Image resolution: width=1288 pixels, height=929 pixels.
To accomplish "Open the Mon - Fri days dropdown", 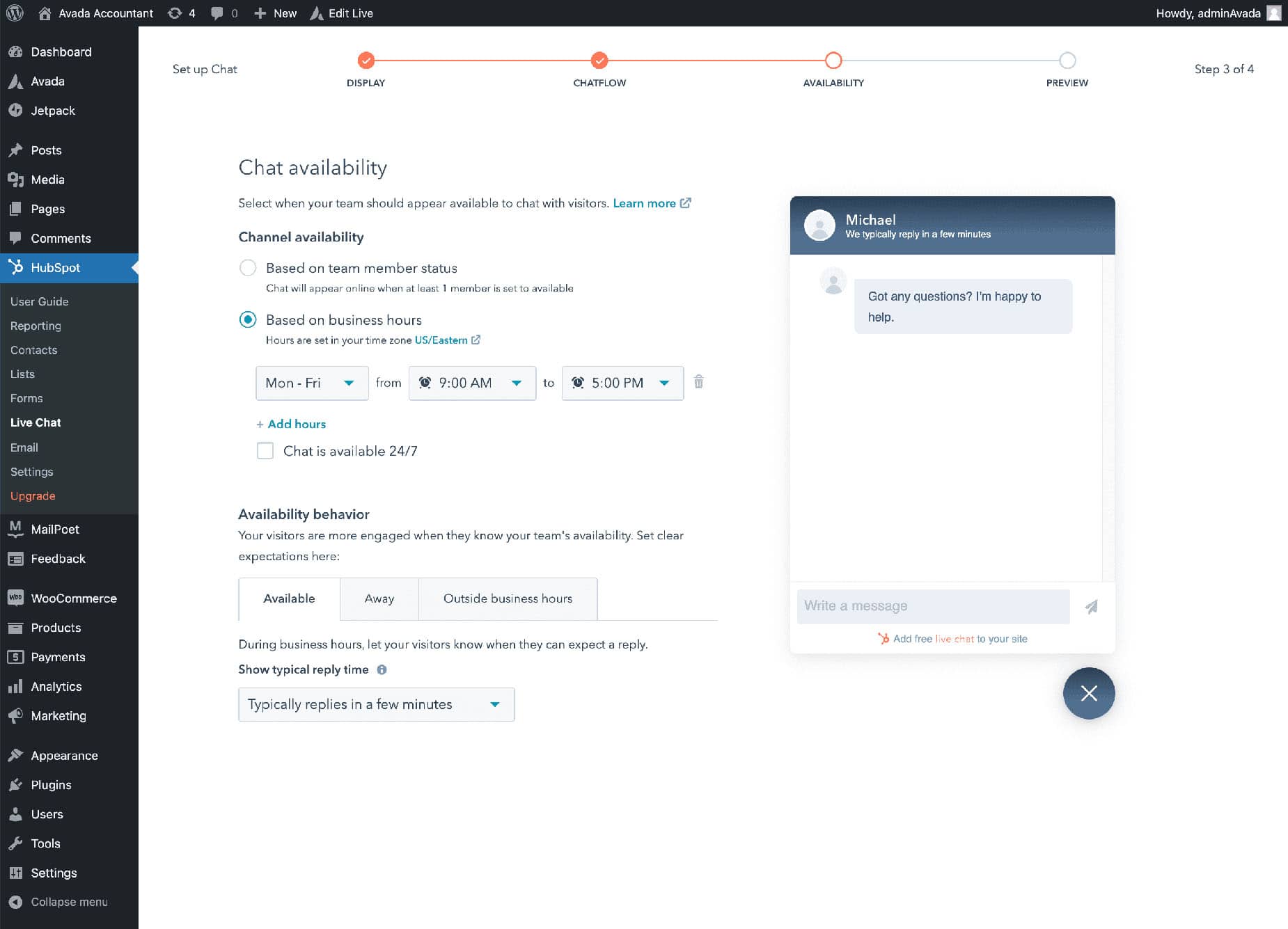I will [x=312, y=383].
